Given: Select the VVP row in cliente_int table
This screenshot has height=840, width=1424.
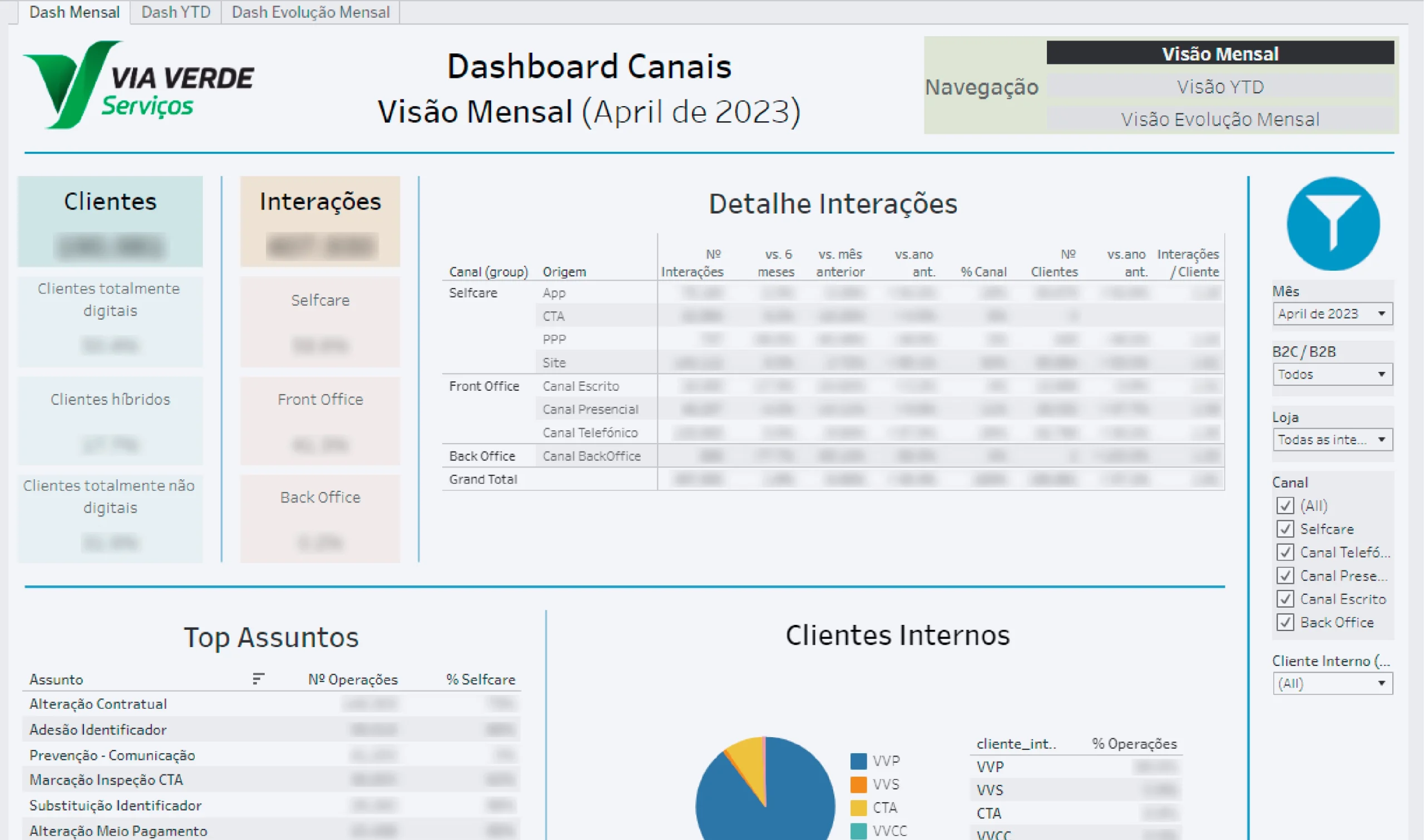Looking at the screenshot, I should (1076, 767).
